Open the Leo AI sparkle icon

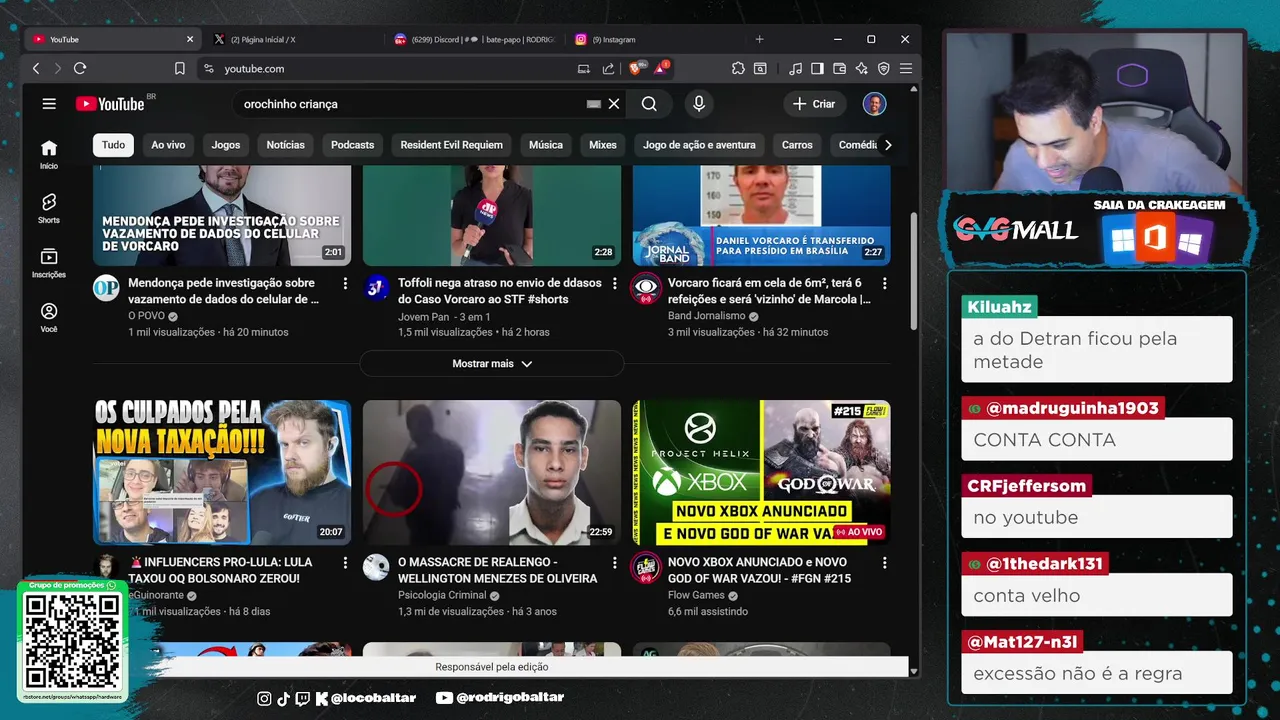pyautogui.click(x=861, y=69)
